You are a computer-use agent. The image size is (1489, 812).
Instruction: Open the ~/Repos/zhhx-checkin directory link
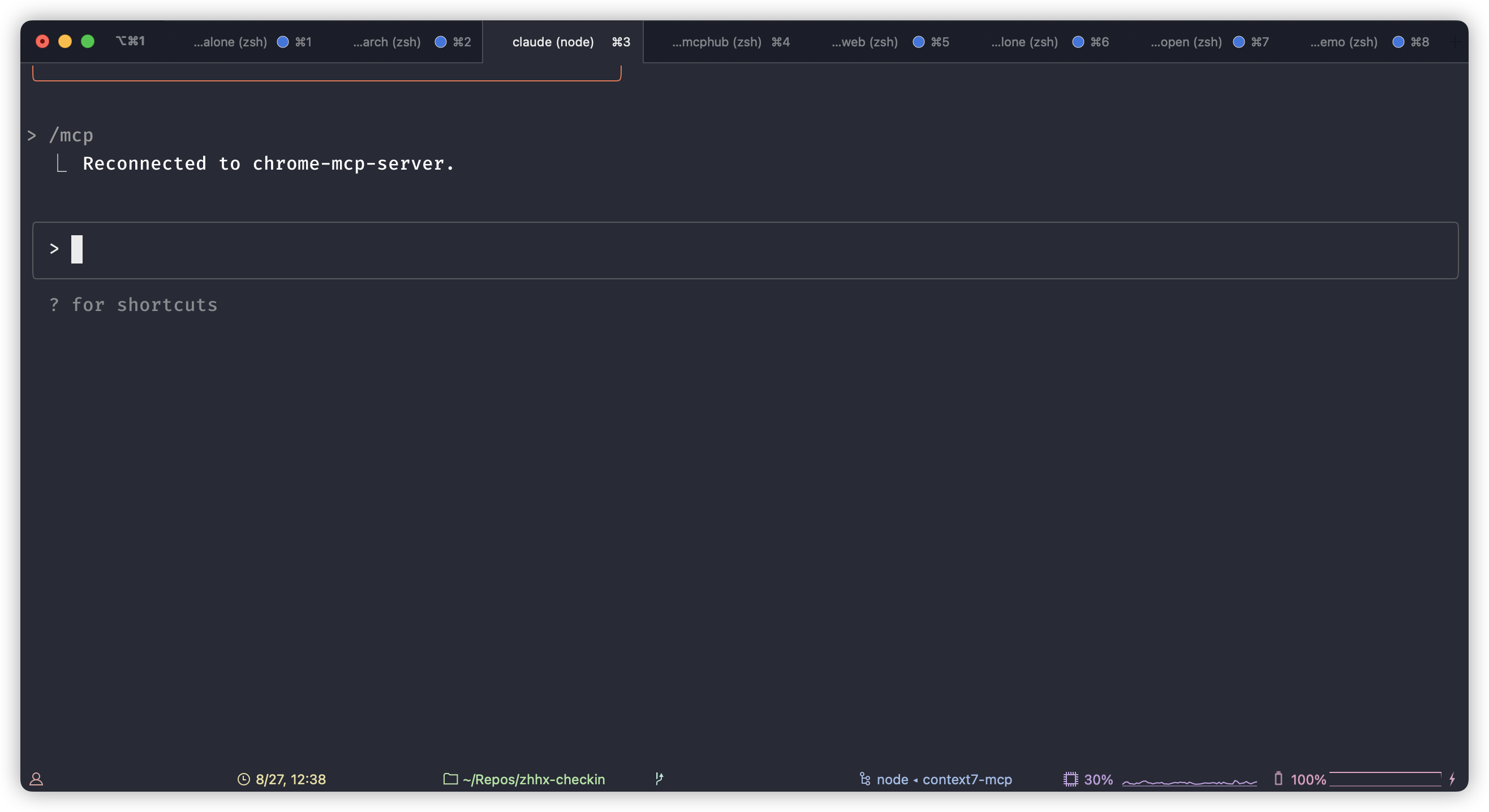click(x=533, y=779)
